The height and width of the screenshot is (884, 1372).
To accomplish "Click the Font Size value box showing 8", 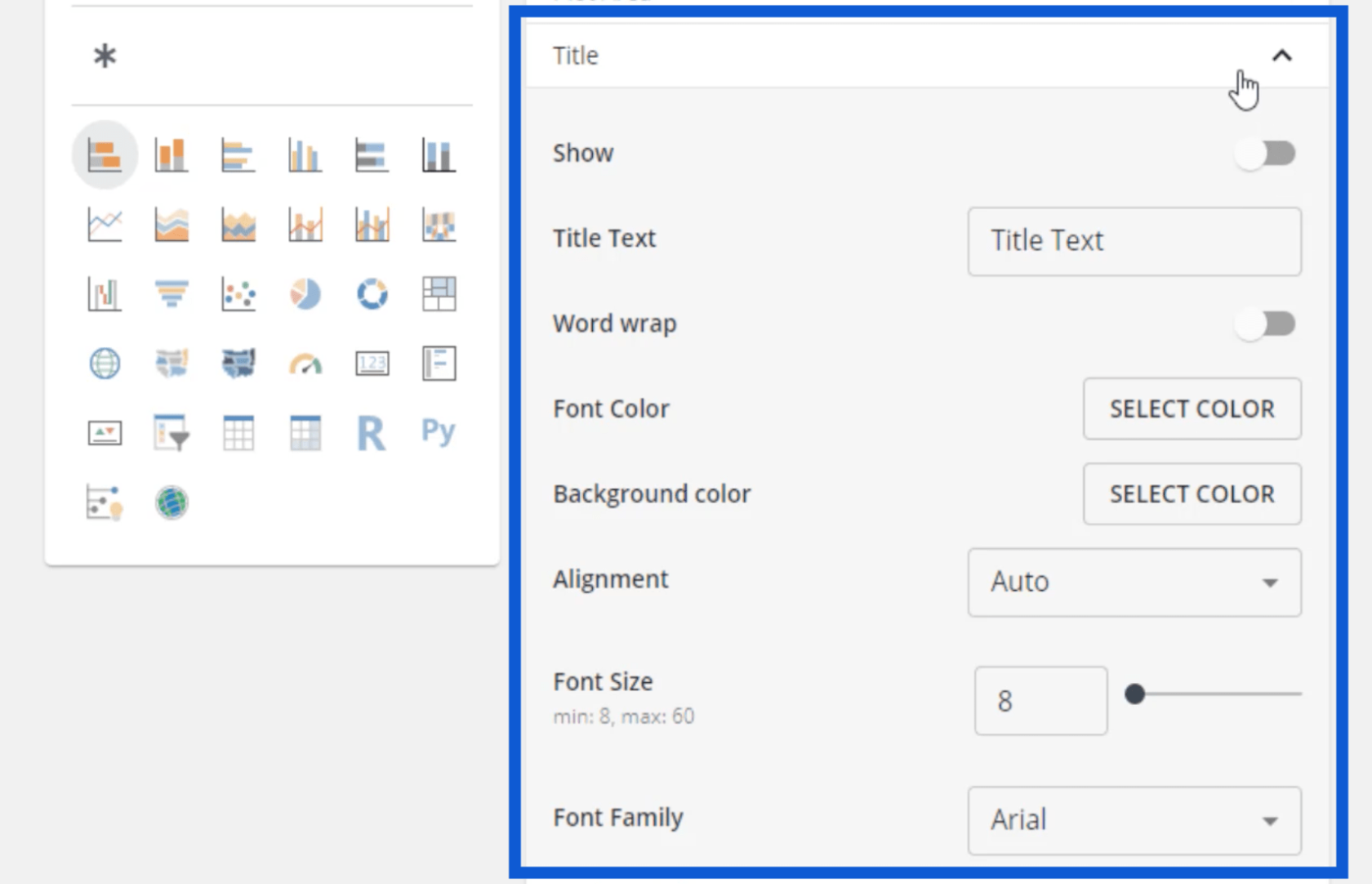I will tap(1040, 701).
